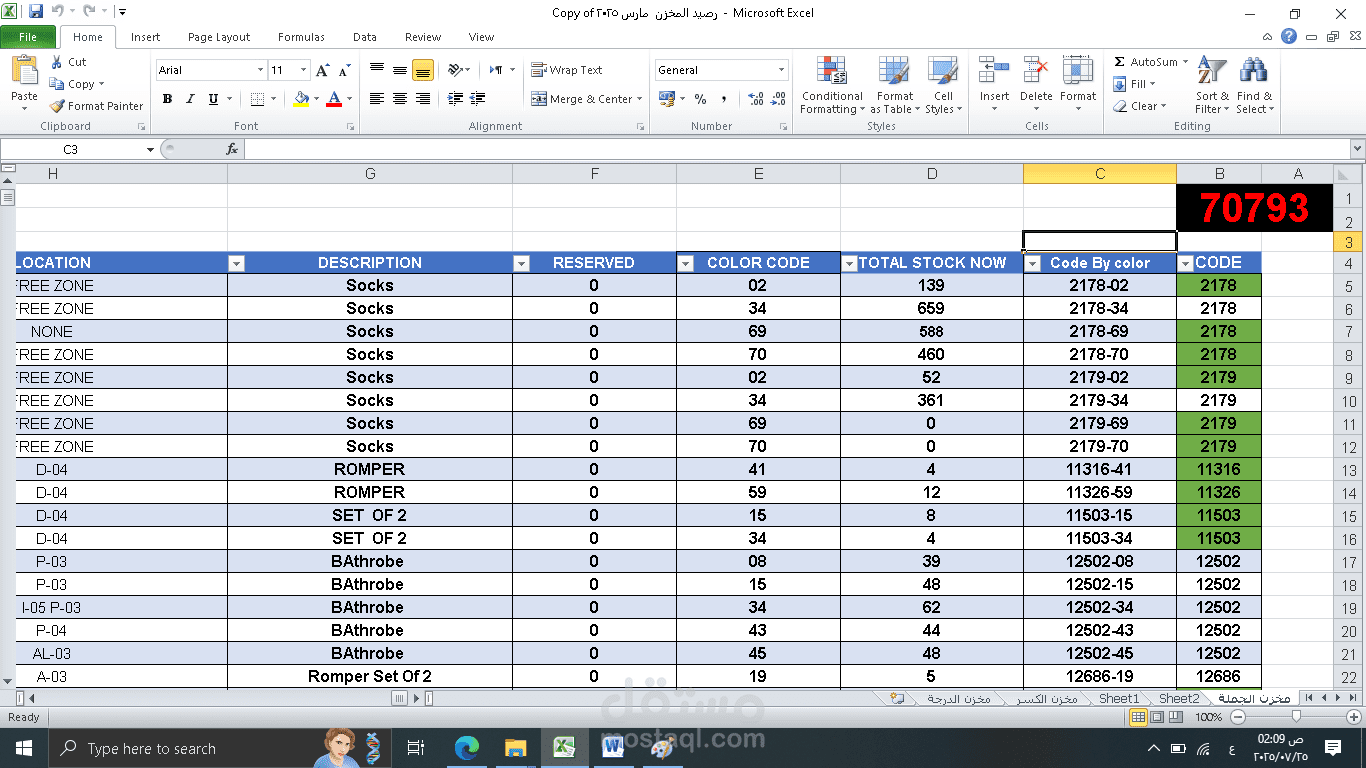Click the Orientation text rotation icon
The image size is (1366, 768).
(x=455, y=70)
